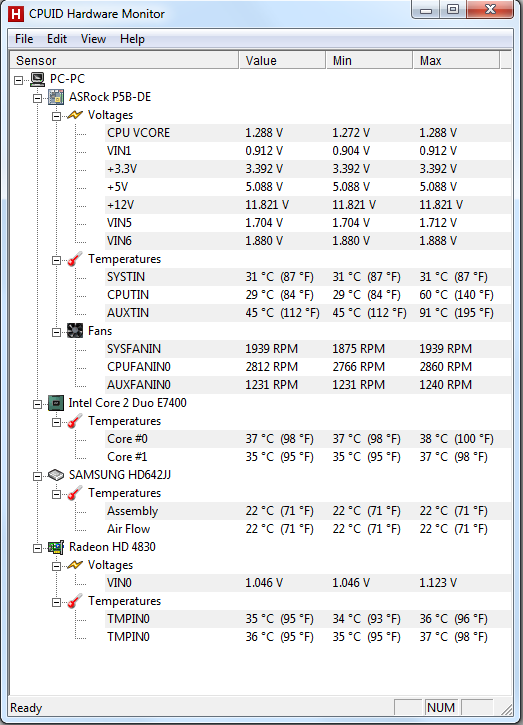Click the PC-PC computer icon

click(37, 79)
